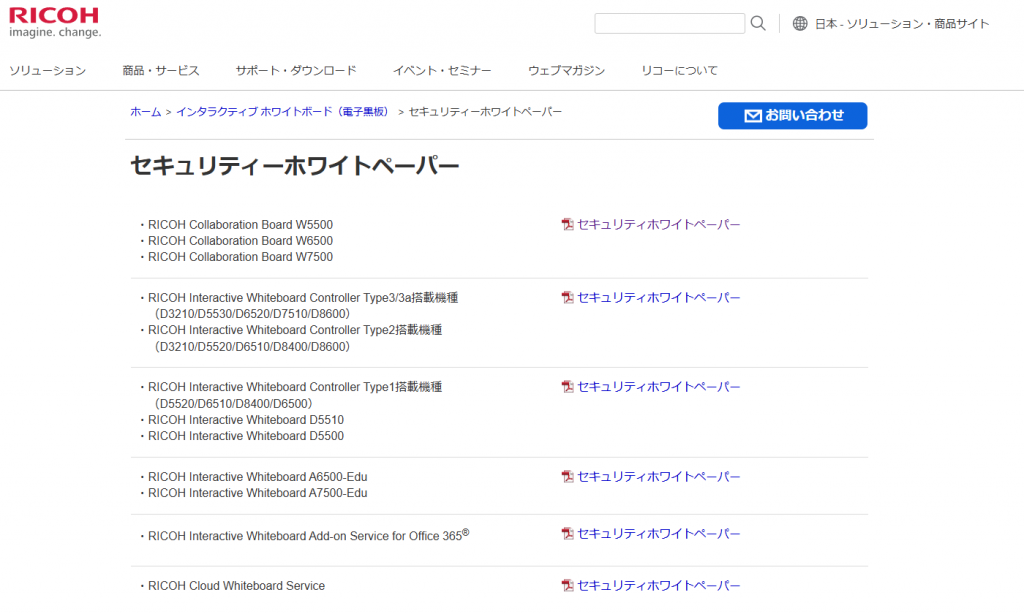This screenshot has height=614, width=1024.
Task: Select 日本 - ソリューション・商品サイト region link
Action: coord(902,24)
